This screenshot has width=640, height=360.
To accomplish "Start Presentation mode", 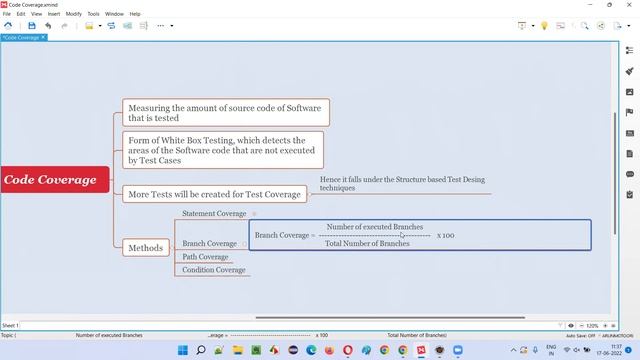I will coord(522,26).
